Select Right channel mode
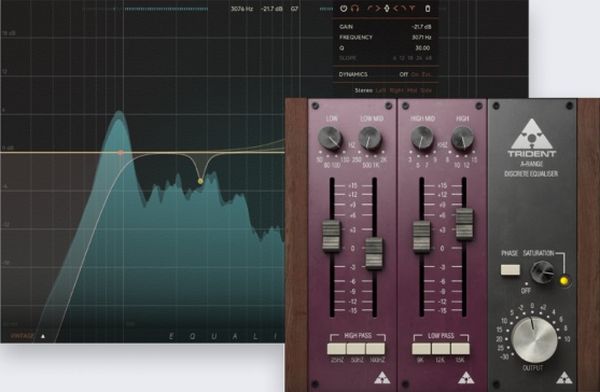The image size is (600, 392). (x=396, y=90)
